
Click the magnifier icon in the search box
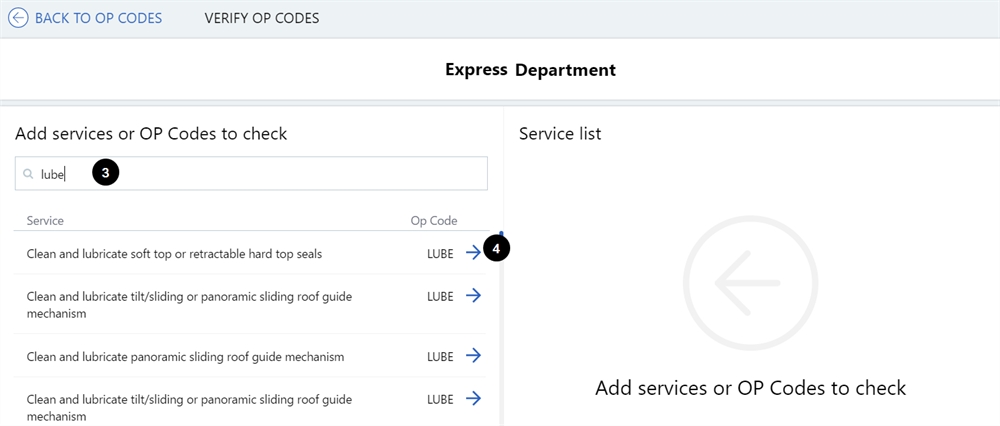coord(29,174)
